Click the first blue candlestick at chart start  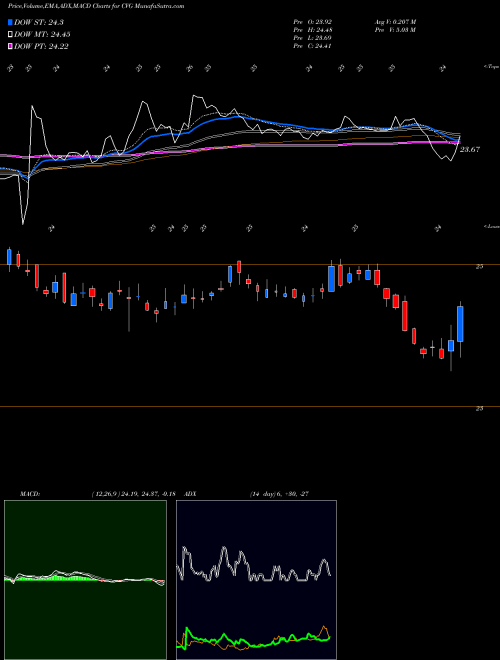9,257
